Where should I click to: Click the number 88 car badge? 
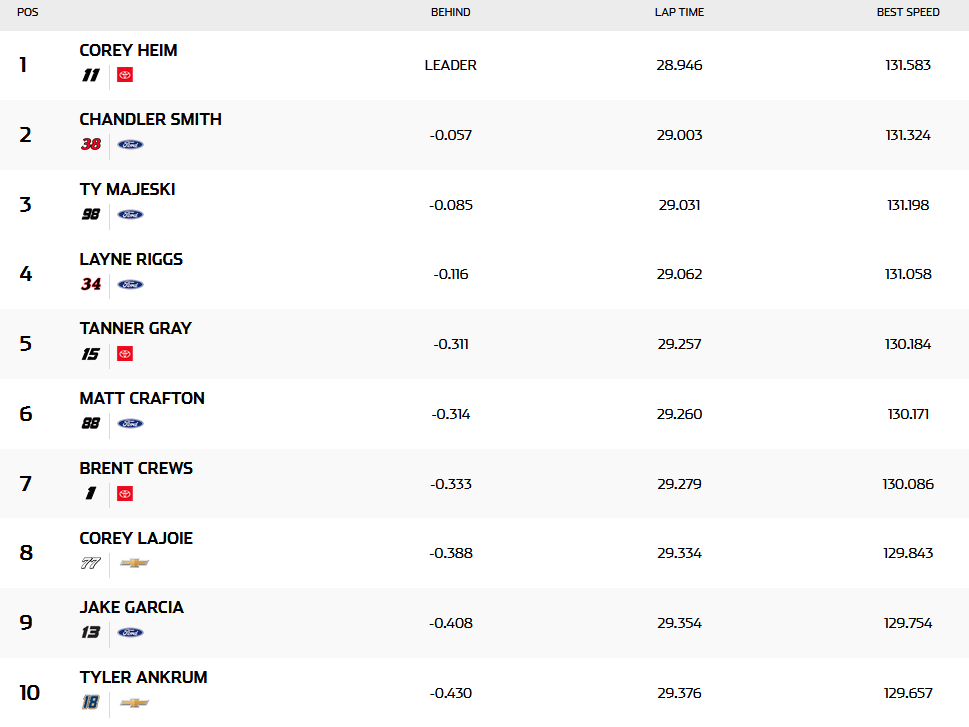point(91,424)
